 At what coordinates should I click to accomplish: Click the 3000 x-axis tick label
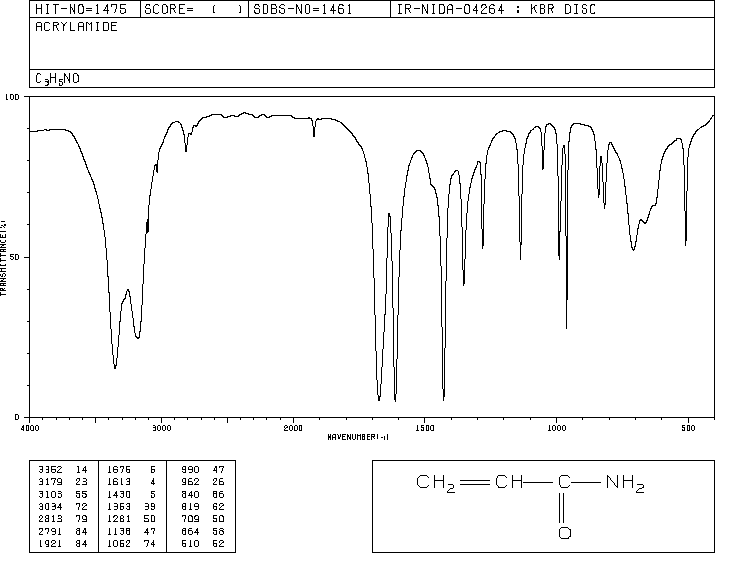click(x=162, y=428)
